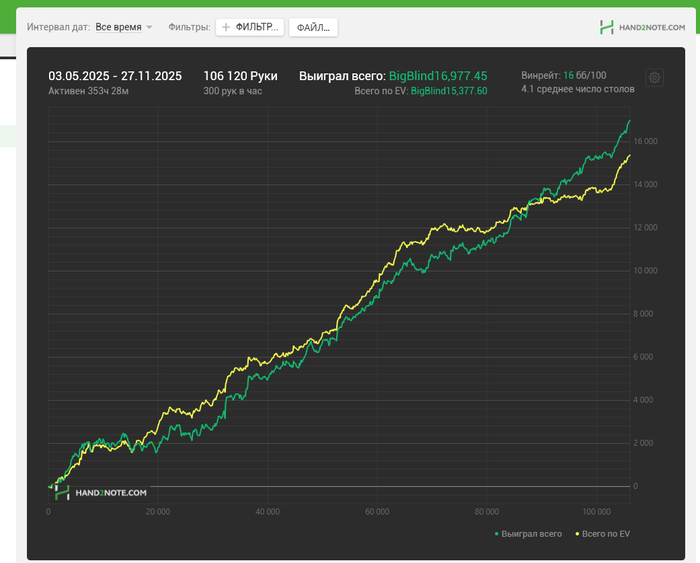700x563 pixels.
Task: Toggle the Выиграл всего legend entry
Action: tap(528, 534)
